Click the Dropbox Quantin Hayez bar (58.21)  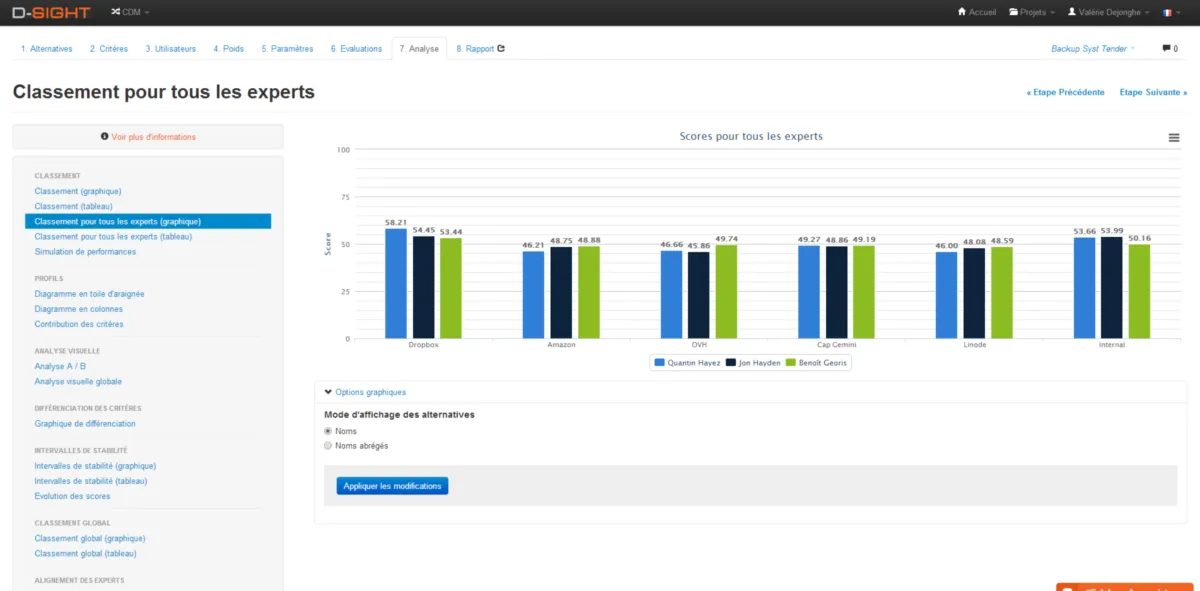(396, 283)
